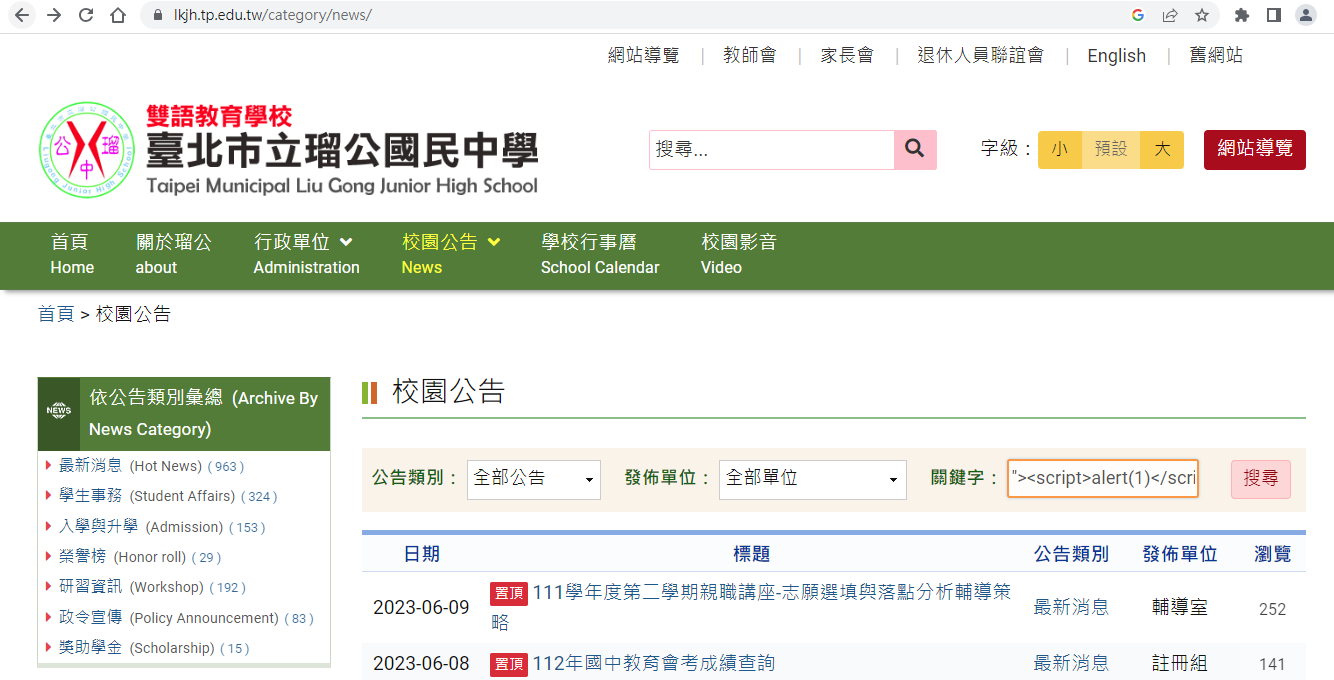Click the pink 搜尋 filter button
Image resolution: width=1334 pixels, height=680 pixels.
[1261, 479]
